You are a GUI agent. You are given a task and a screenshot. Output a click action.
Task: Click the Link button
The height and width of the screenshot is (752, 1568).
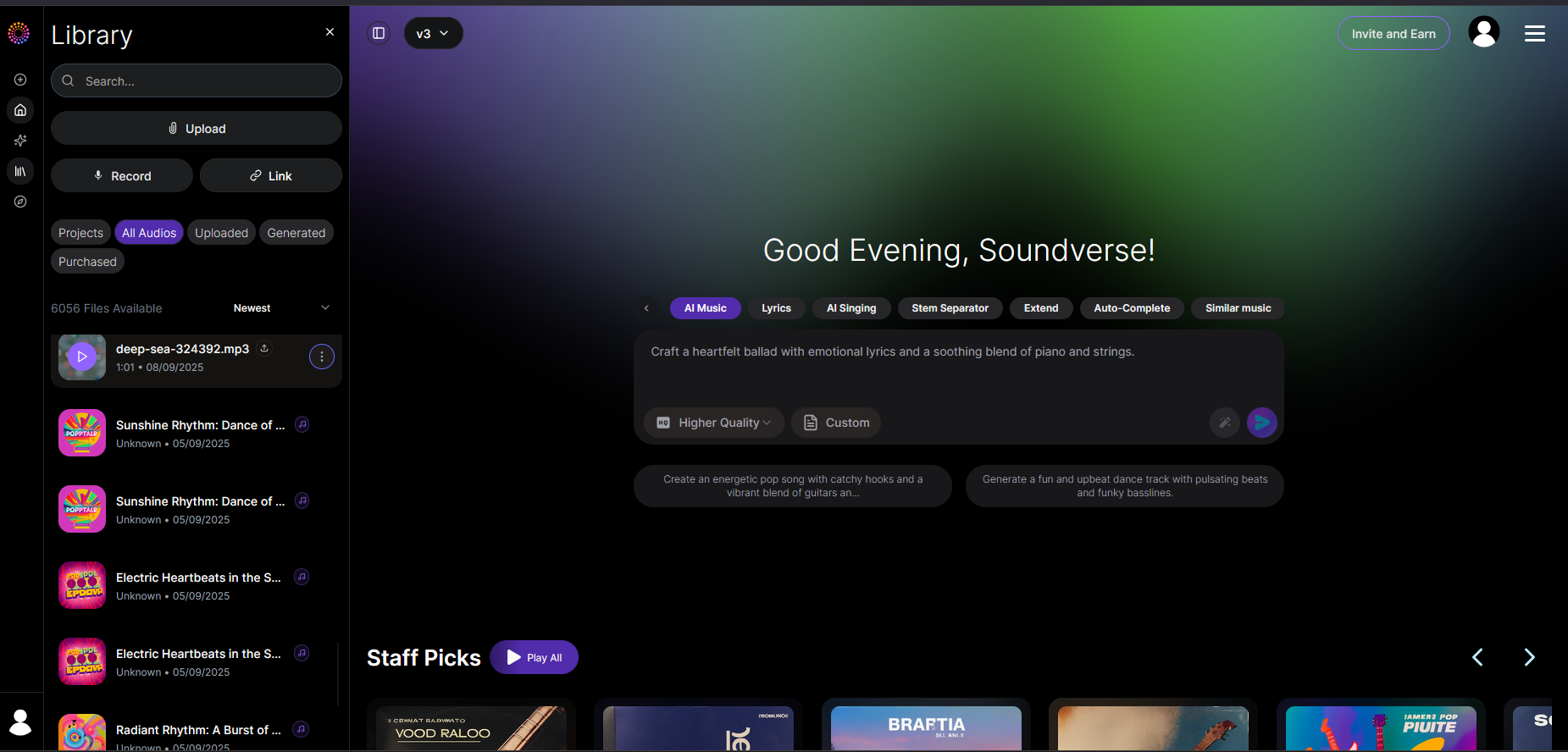coord(271,175)
